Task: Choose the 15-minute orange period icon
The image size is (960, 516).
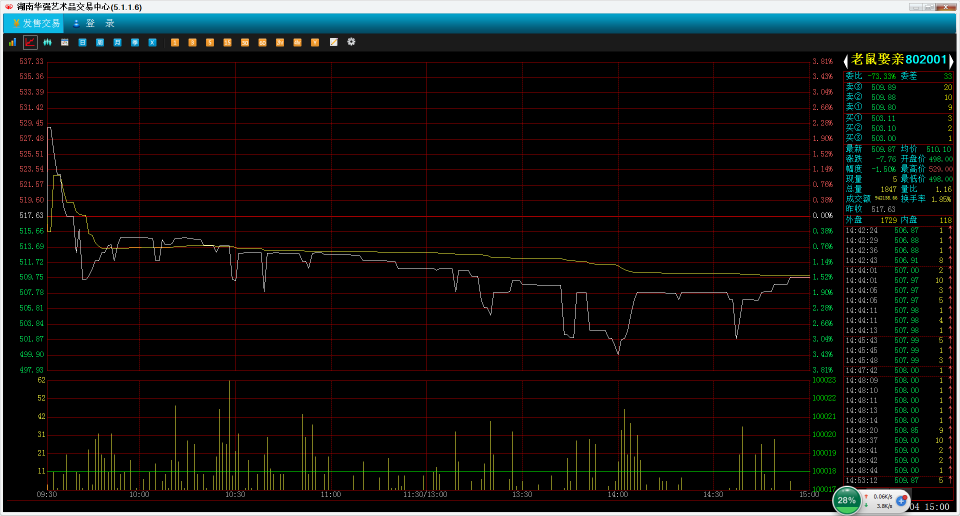Action: coord(227,42)
